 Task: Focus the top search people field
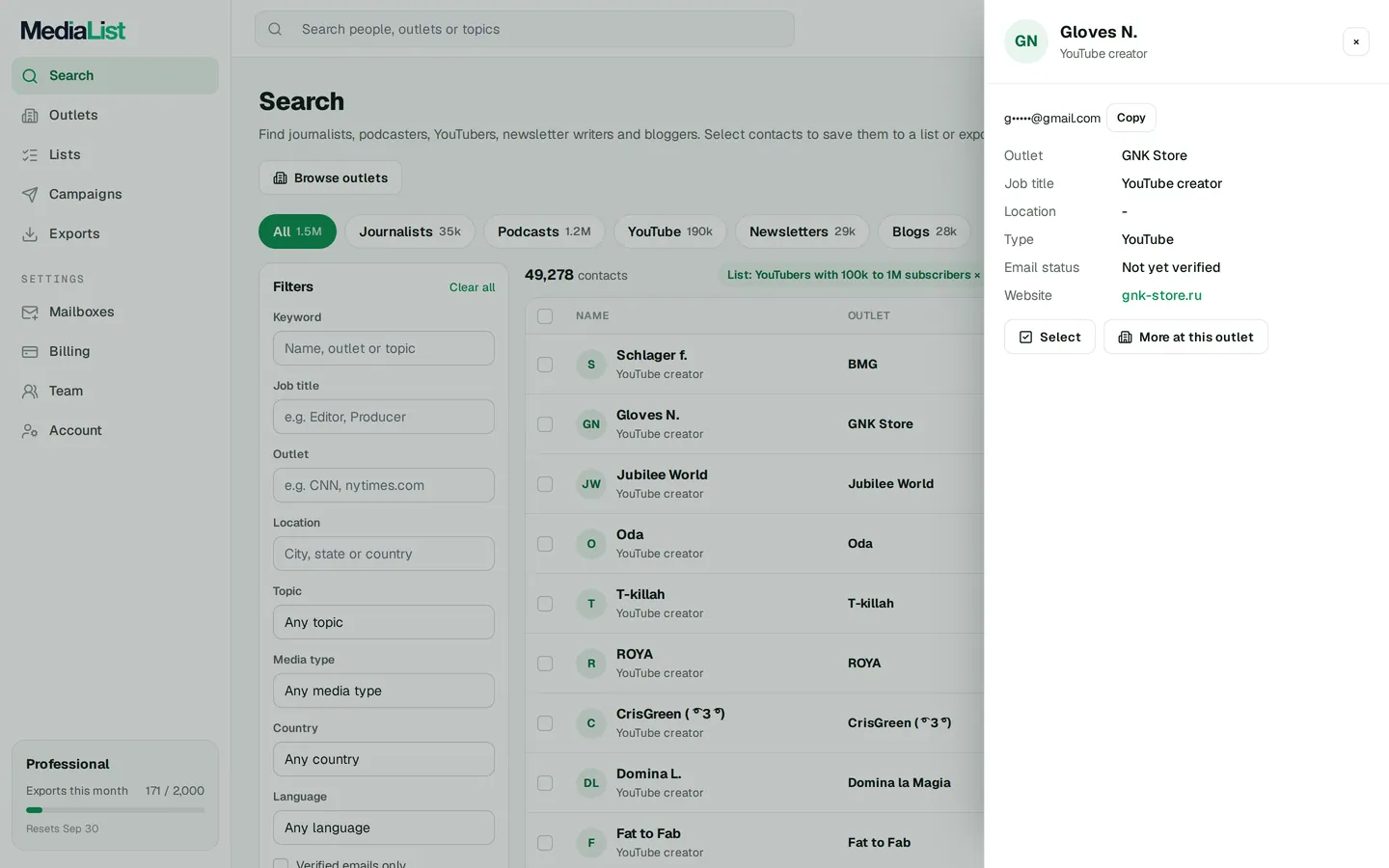pos(525,29)
